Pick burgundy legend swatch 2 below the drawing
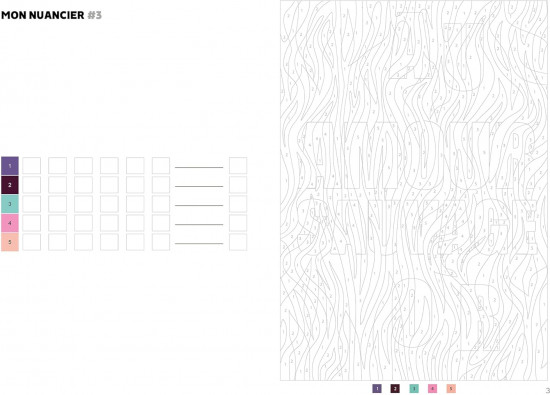Image resolution: width=550 pixels, height=395 pixels. click(395, 388)
